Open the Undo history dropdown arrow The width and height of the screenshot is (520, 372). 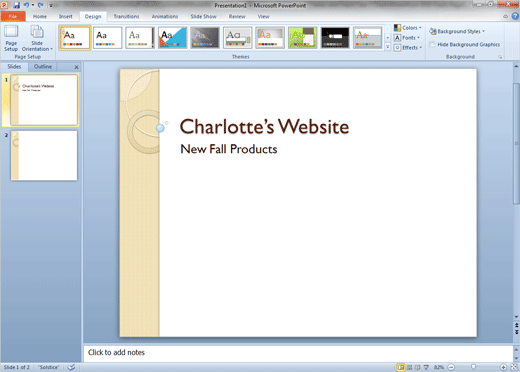[x=33, y=5]
